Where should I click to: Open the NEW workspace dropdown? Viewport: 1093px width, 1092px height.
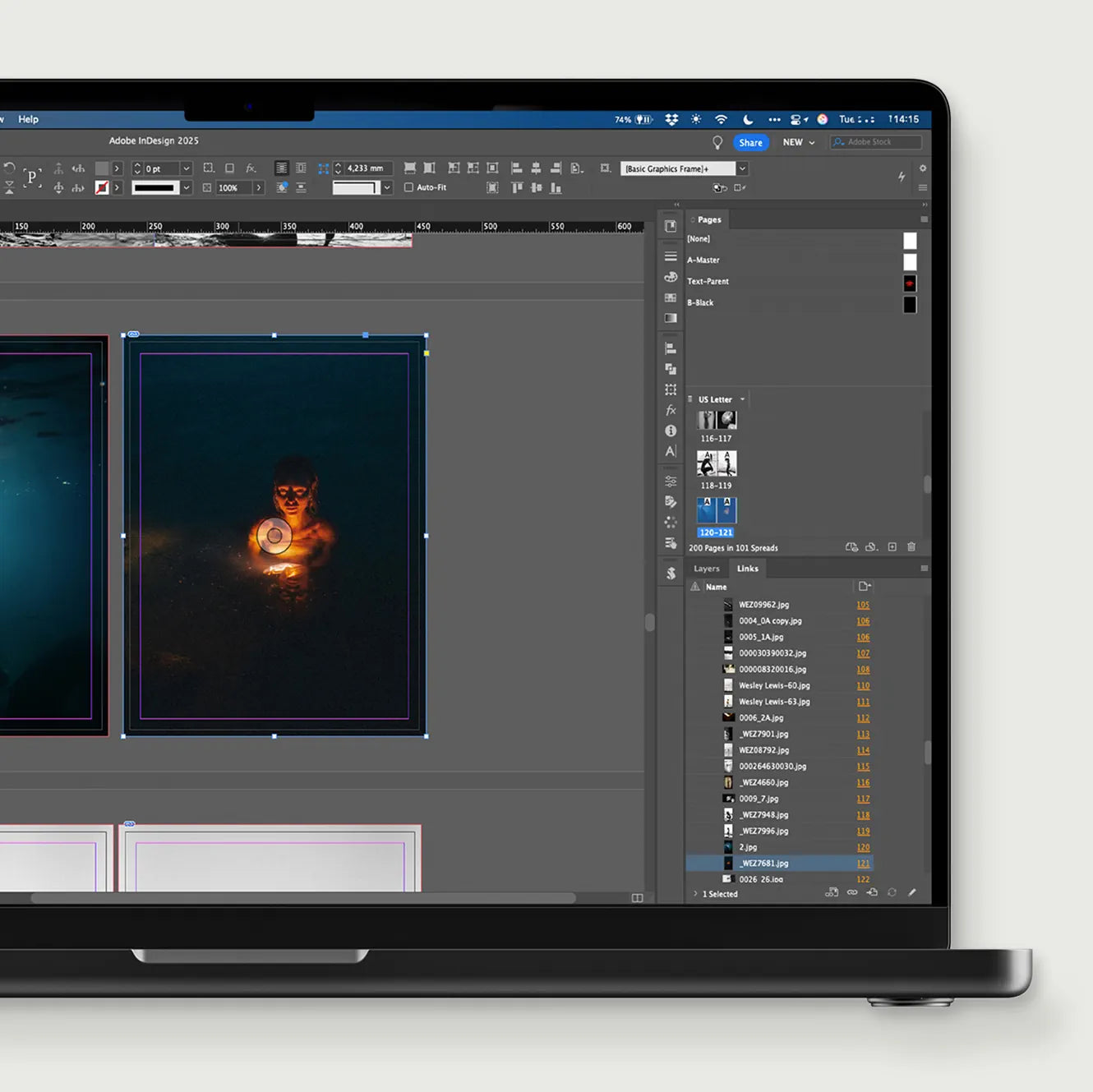coord(799,142)
